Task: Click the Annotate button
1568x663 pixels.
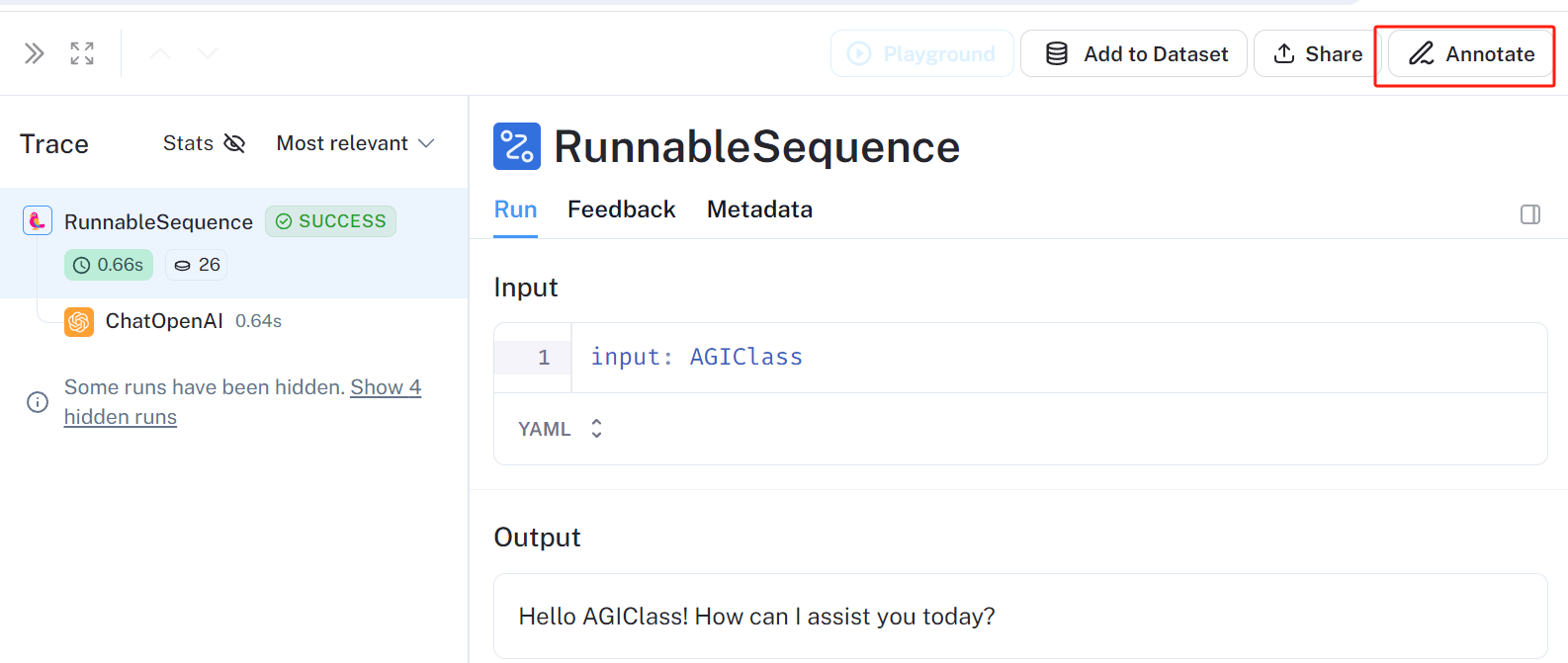Action: 1471,53
